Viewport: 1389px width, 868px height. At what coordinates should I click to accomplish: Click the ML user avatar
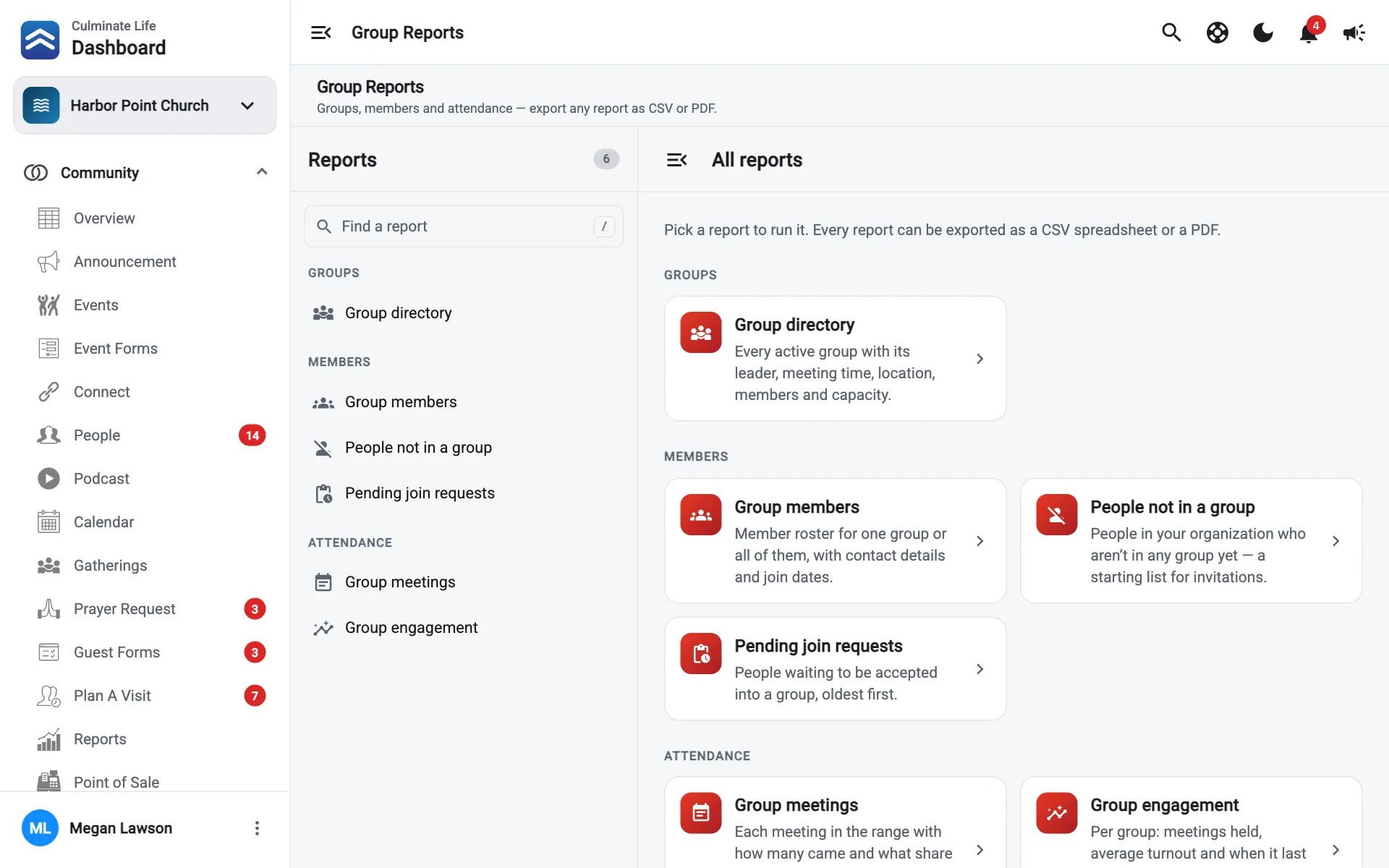(x=40, y=828)
